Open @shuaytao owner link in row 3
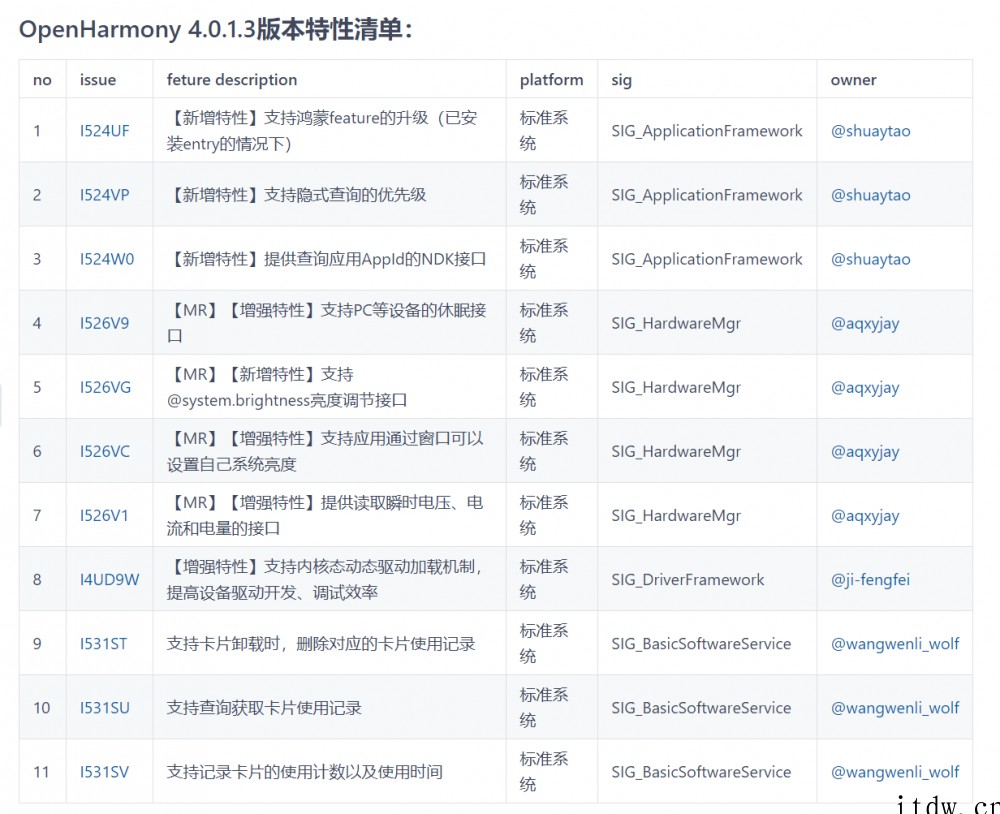This screenshot has height=814, width=1000. (871, 259)
